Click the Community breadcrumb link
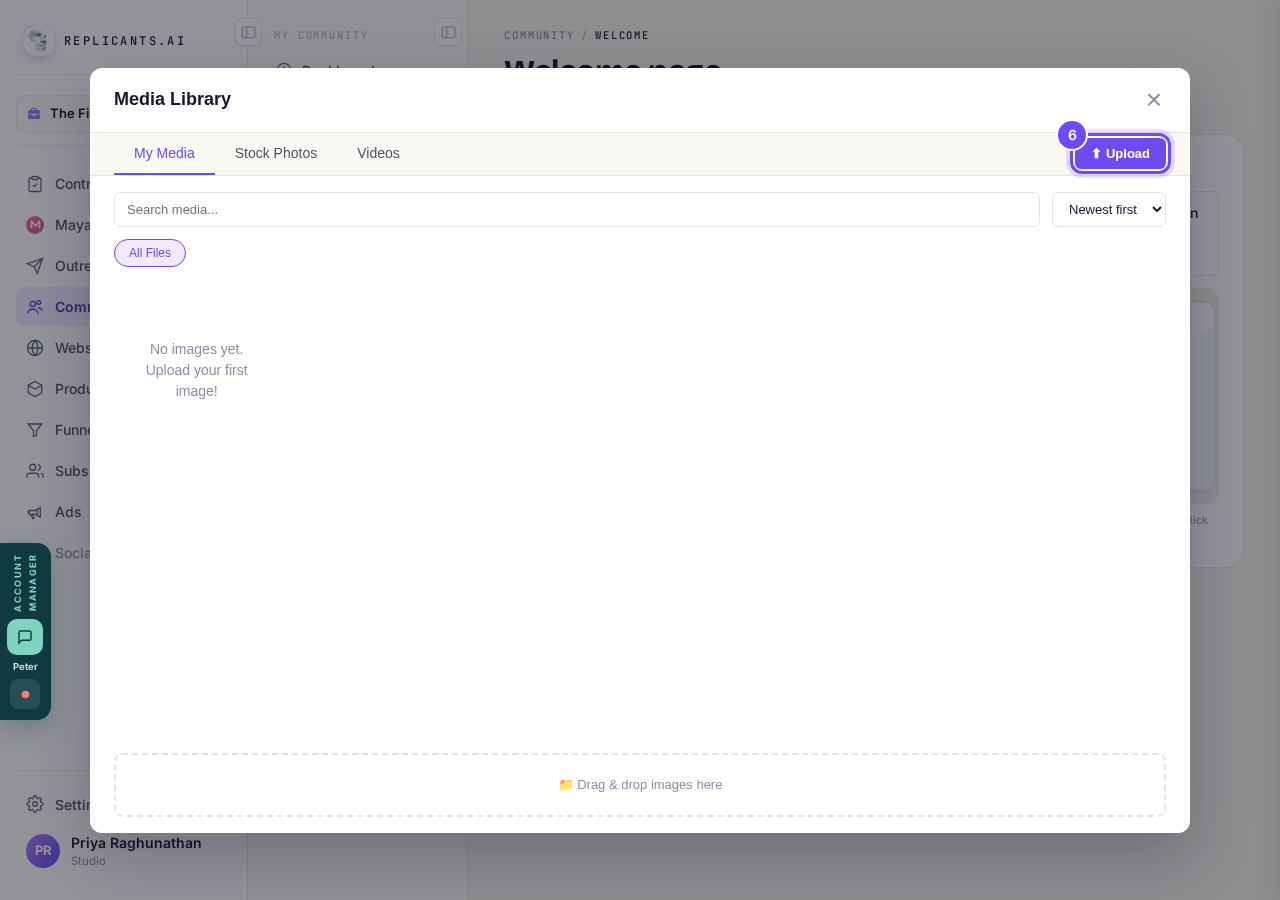Viewport: 1280px width, 900px height. click(539, 35)
